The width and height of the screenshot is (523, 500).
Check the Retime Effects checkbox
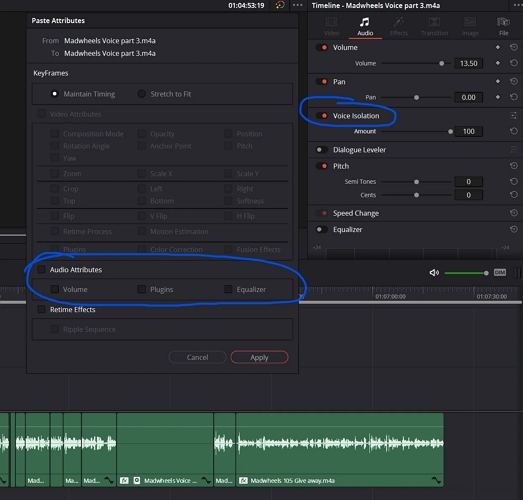coord(42,309)
